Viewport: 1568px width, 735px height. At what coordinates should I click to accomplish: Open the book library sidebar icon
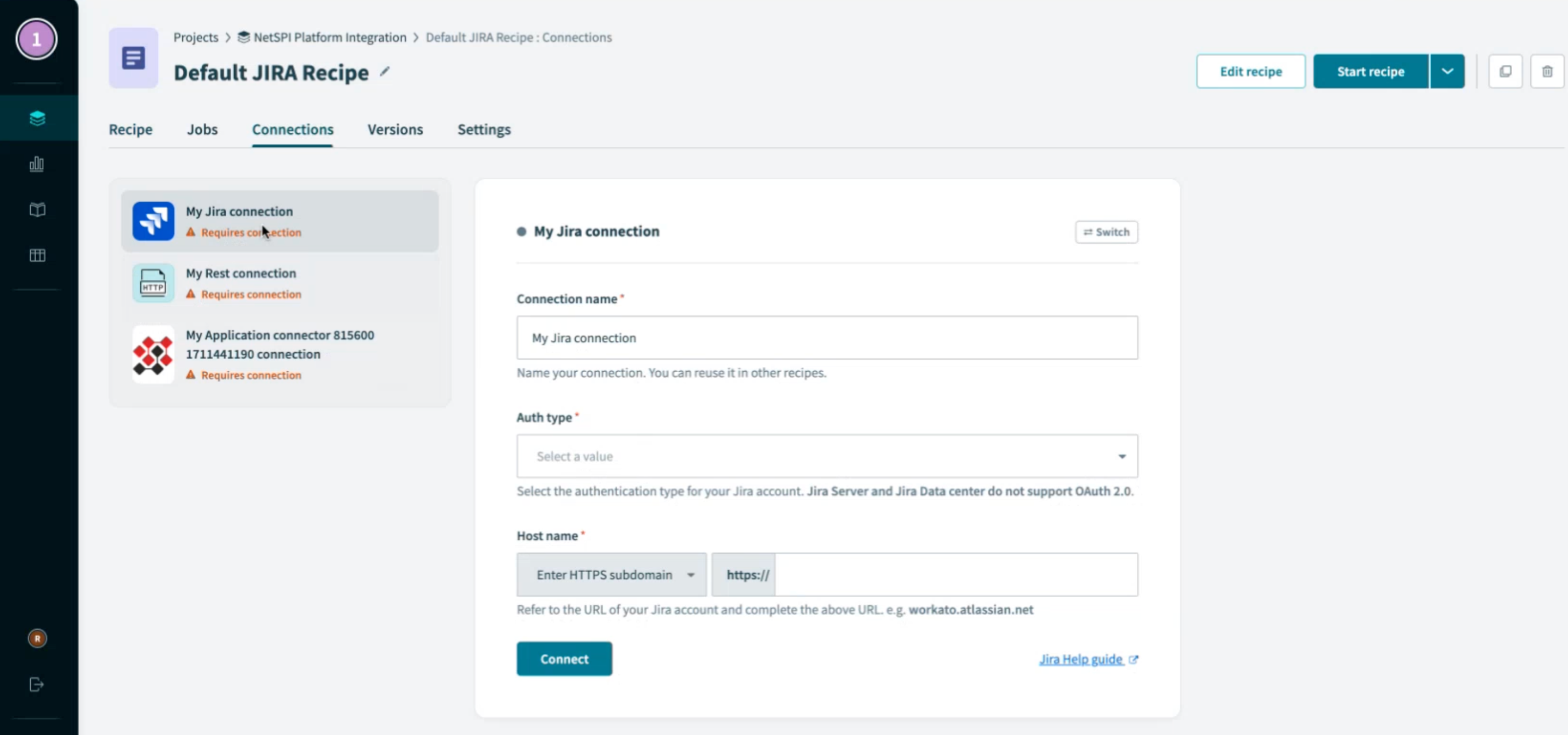(x=37, y=210)
